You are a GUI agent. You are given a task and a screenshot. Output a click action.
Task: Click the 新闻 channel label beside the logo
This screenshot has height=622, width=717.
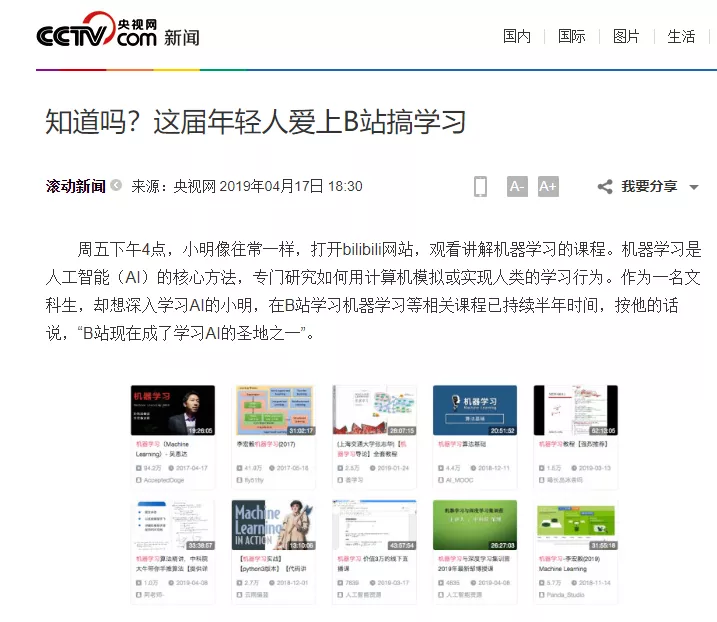coord(182,38)
